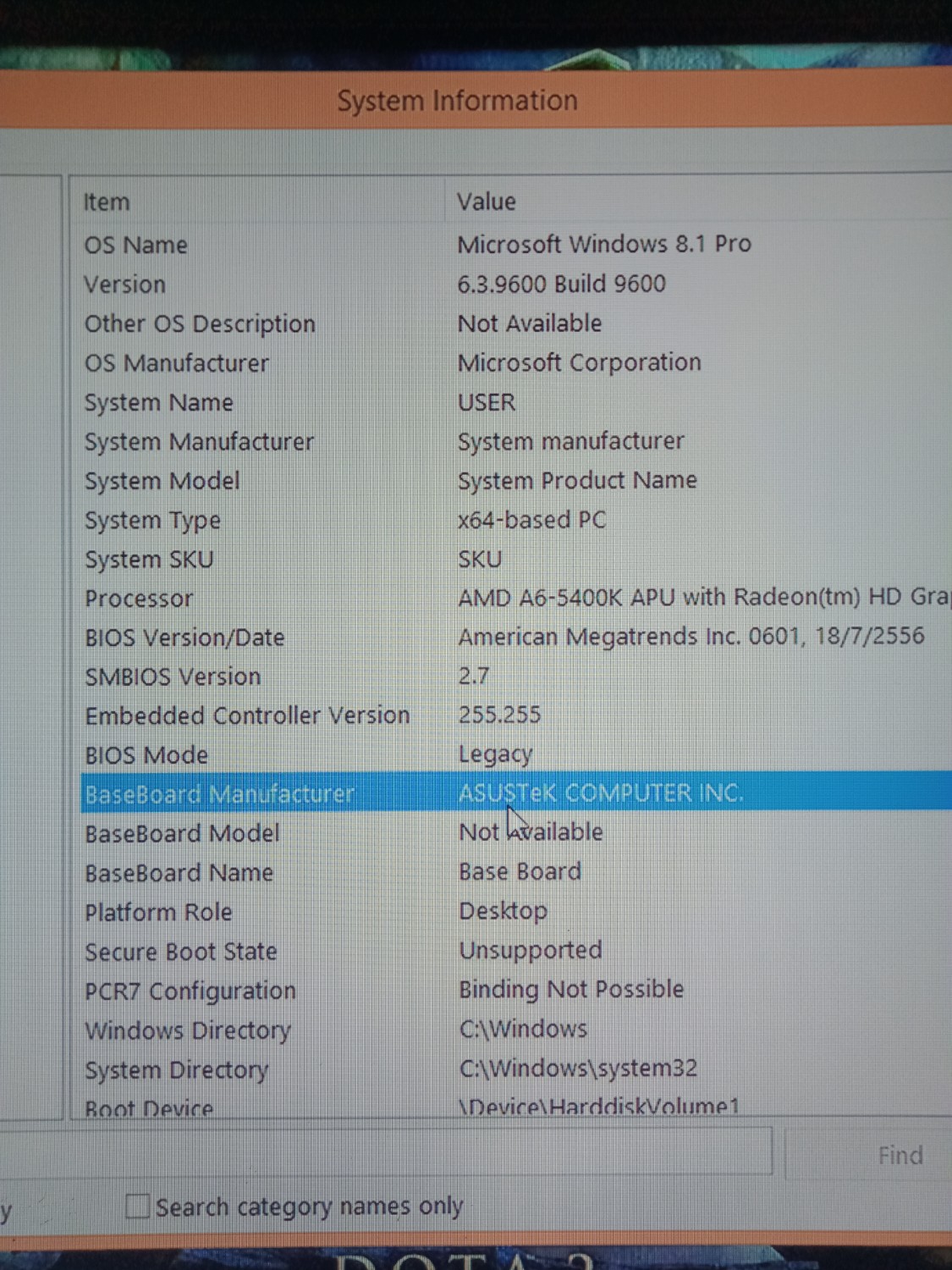The width and height of the screenshot is (952, 1270).
Task: Click the value x64-based PC
Action: 532,519
